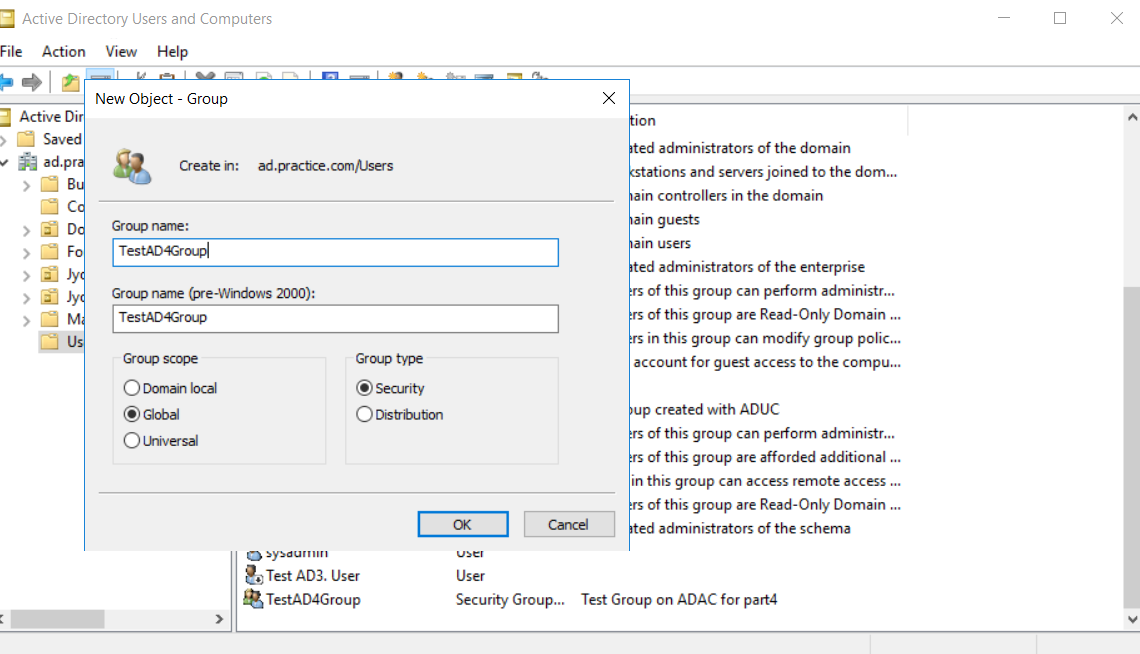Click 'ain controllers in the domain' description
This screenshot has width=1140, height=654.
click(x=726, y=195)
